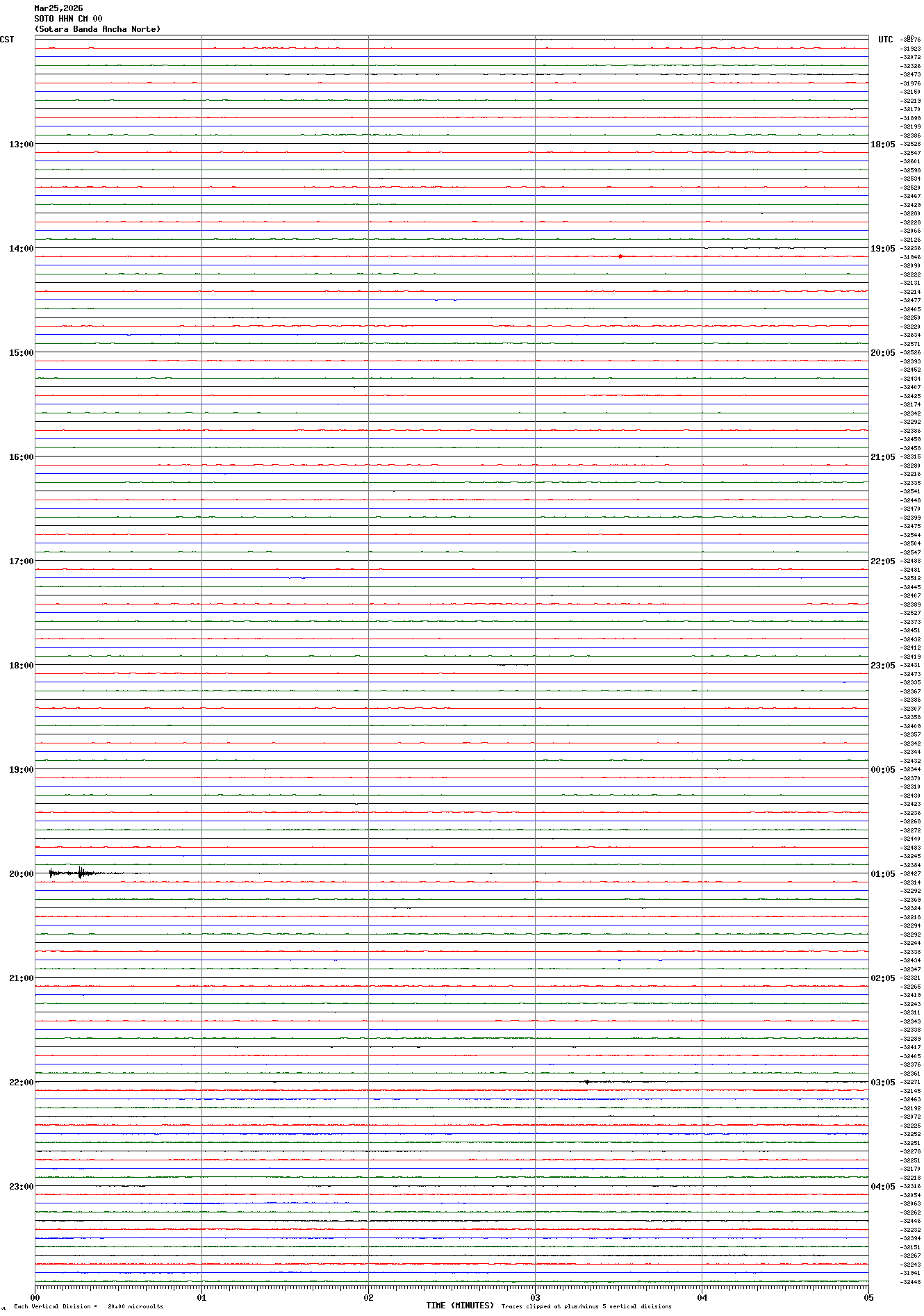
Task: Click the CST timezone label
Action: (x=7, y=40)
